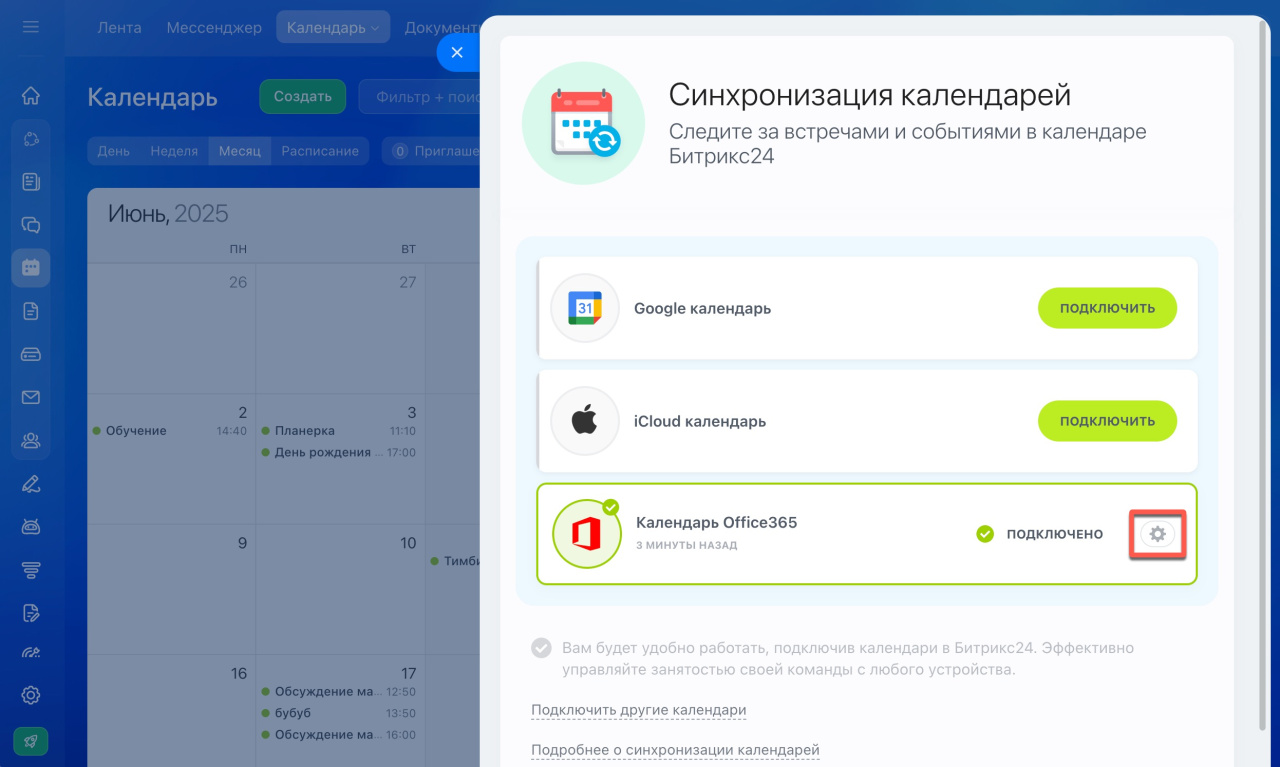Click the calendar sync illustration icon

pos(584,123)
